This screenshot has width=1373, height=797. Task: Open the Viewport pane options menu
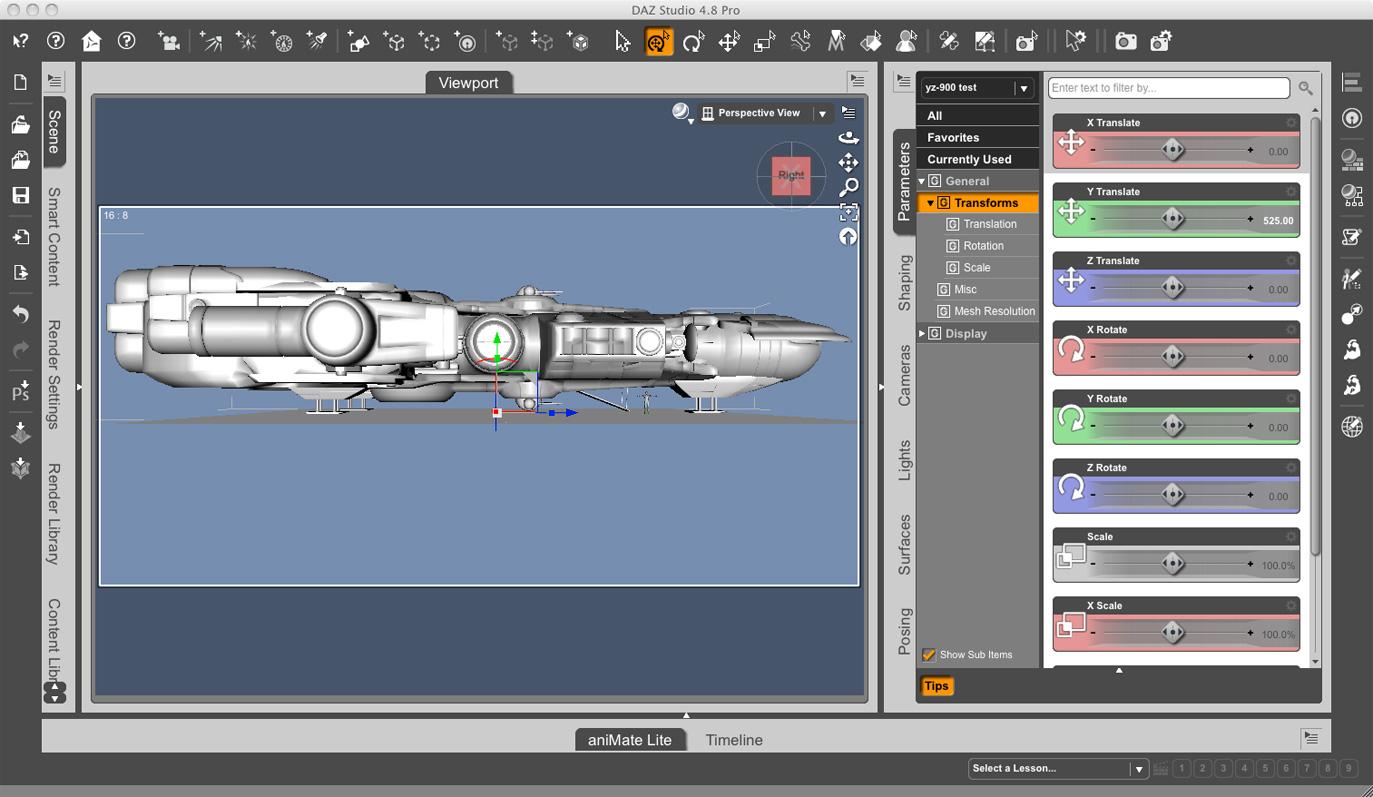pos(857,81)
